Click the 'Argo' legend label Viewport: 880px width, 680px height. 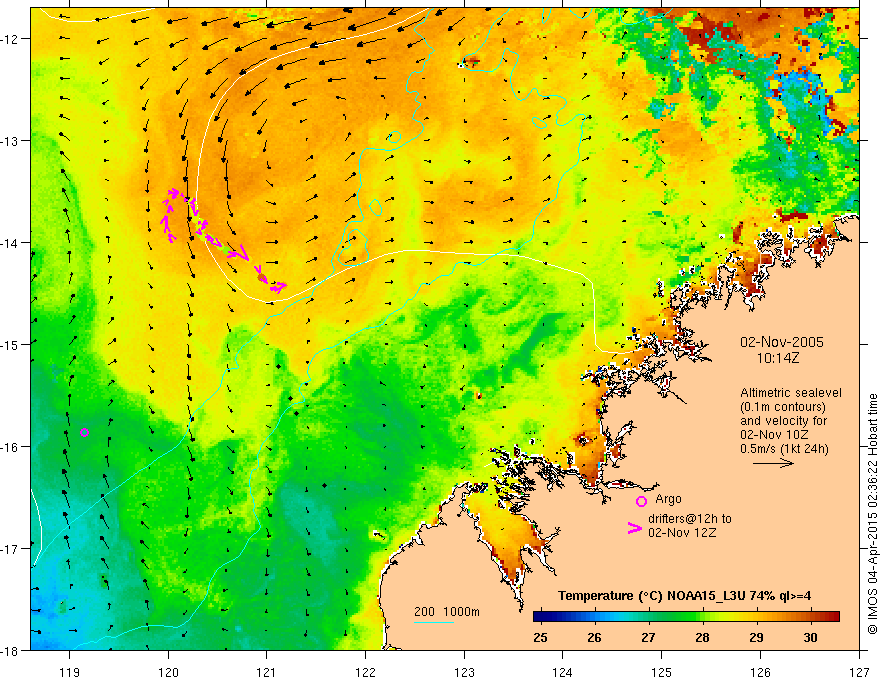(x=668, y=499)
